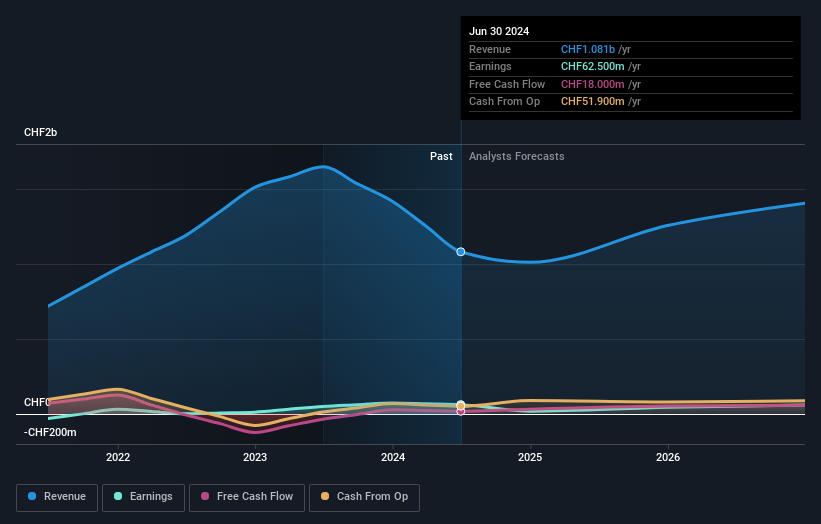The image size is (821, 524).
Task: Click the Free Cash Flow label in tooltip
Action: 507,84
